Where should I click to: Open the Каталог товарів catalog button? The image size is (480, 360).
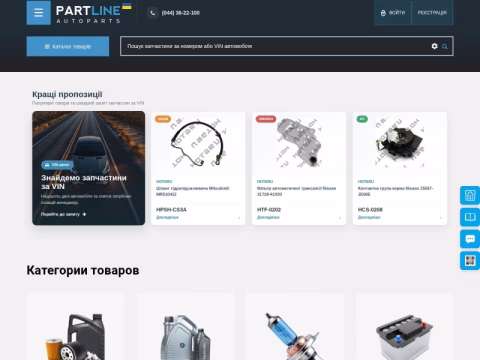click(x=68, y=46)
